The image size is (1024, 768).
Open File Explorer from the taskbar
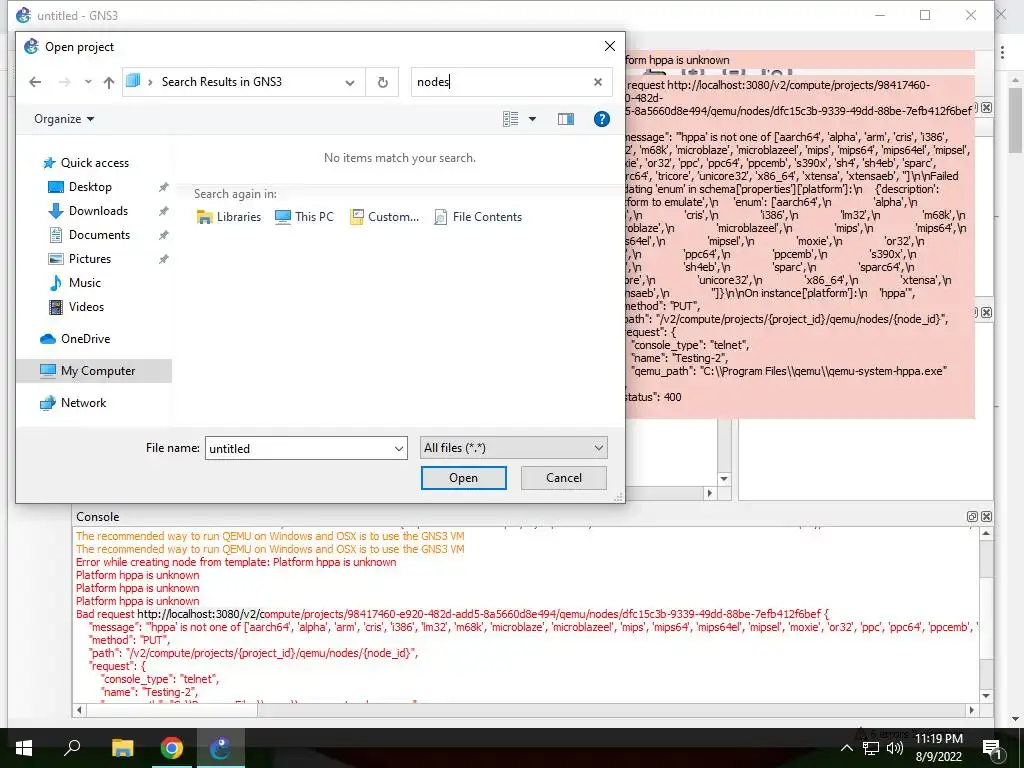(x=122, y=748)
